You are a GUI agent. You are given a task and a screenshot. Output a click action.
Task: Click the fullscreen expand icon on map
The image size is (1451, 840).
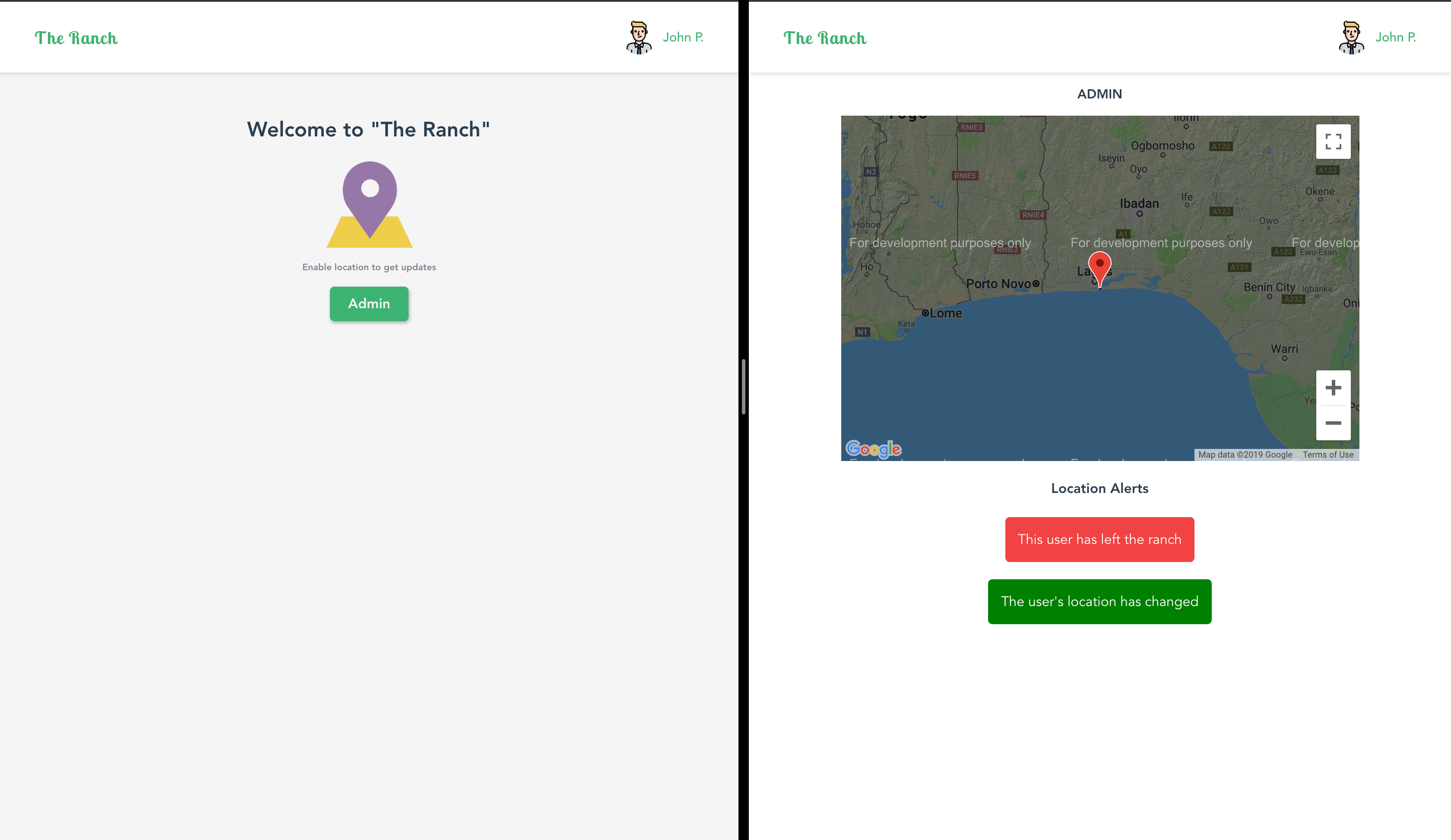(x=1331, y=140)
